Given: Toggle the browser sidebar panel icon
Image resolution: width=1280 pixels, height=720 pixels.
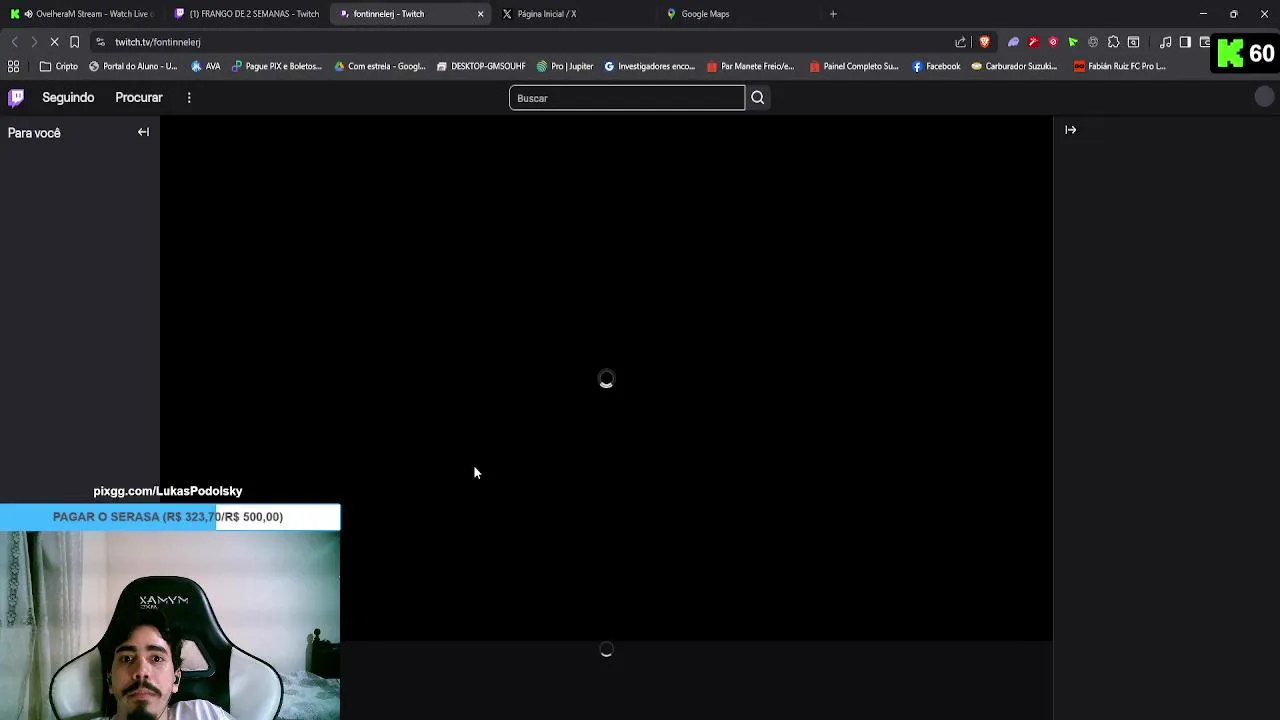Looking at the screenshot, I should (1185, 42).
